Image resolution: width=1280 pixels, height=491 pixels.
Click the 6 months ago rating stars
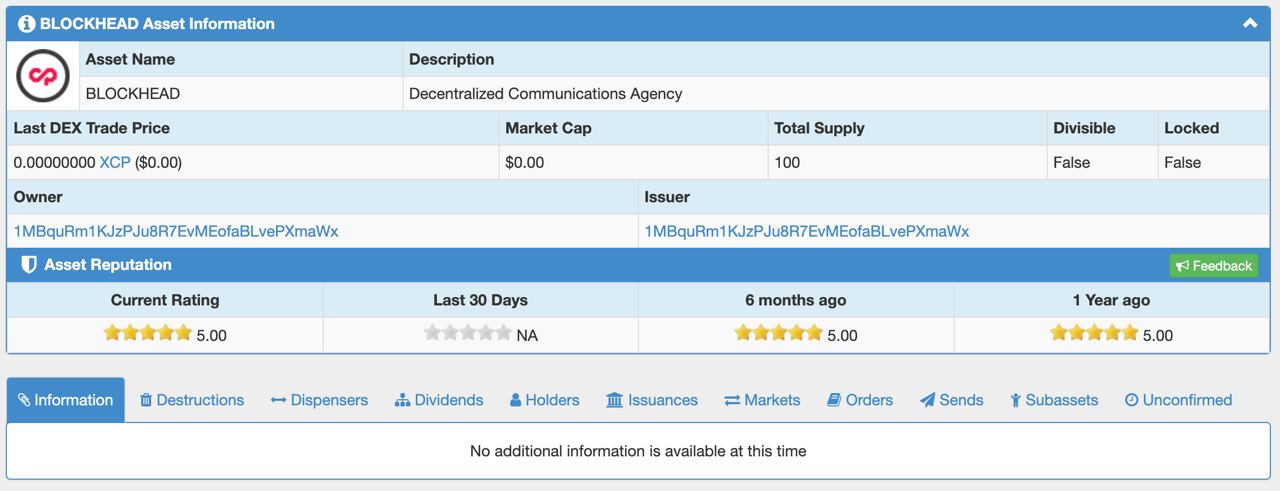click(x=778, y=333)
